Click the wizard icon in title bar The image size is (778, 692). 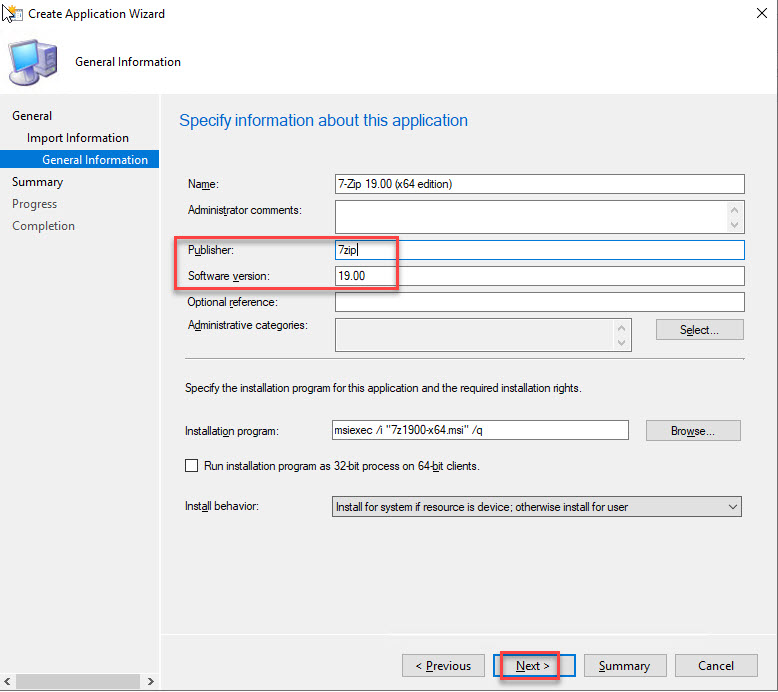[12, 14]
